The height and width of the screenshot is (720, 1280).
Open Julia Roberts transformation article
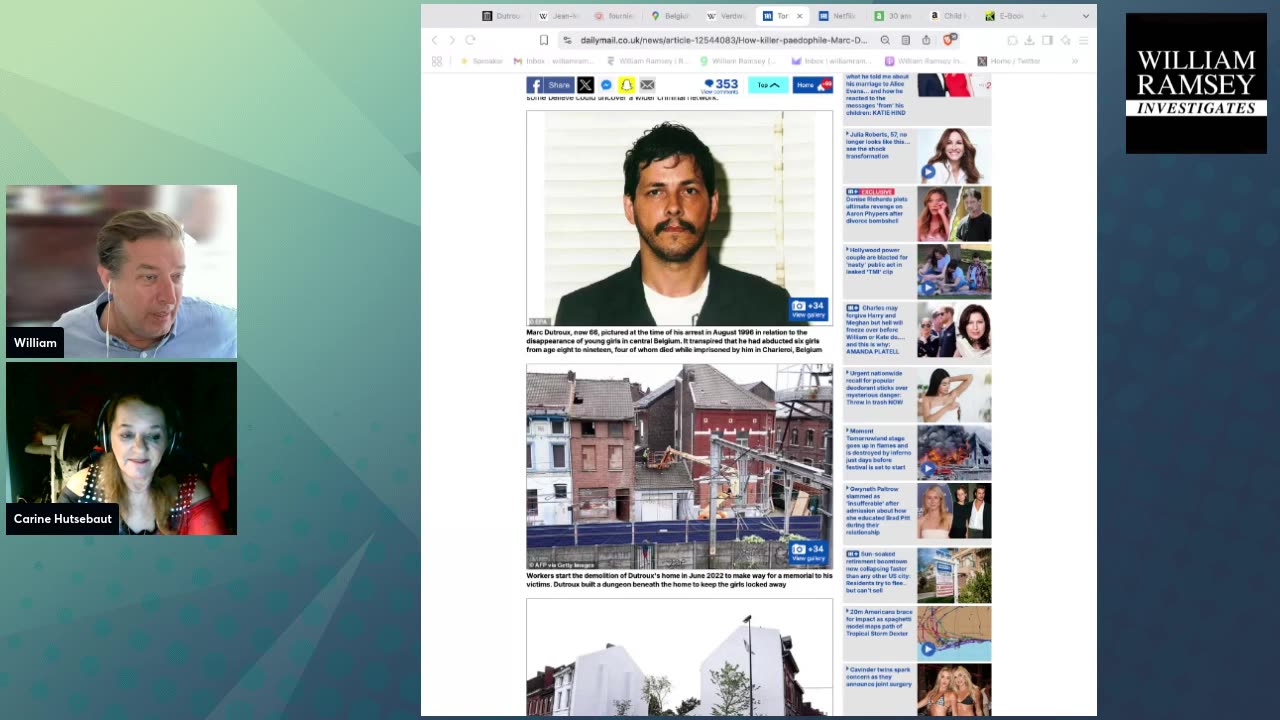878,145
